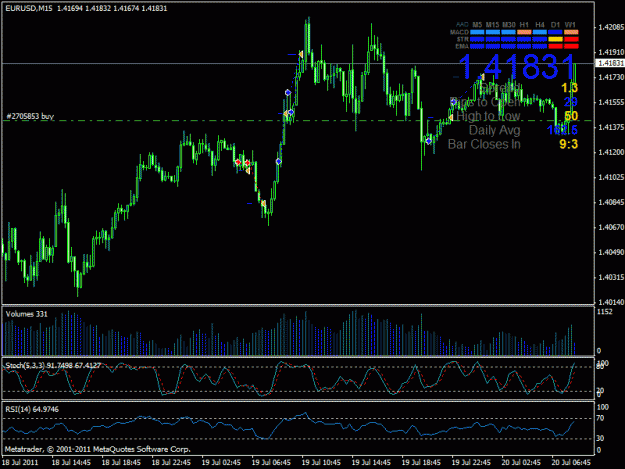Click the MACD row label in signal grid
Screen dimensions: 625x469
pos(459,32)
